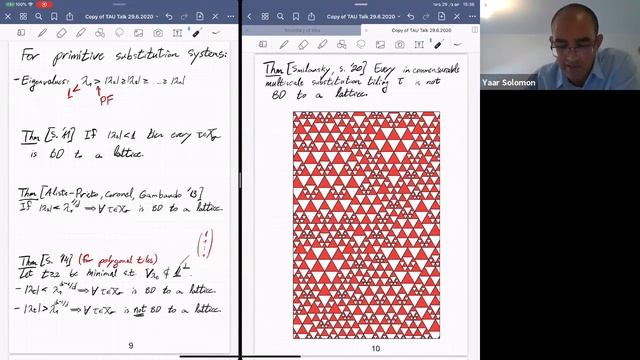
Task: Select the Shapes tool in left pane
Action: [100, 33]
